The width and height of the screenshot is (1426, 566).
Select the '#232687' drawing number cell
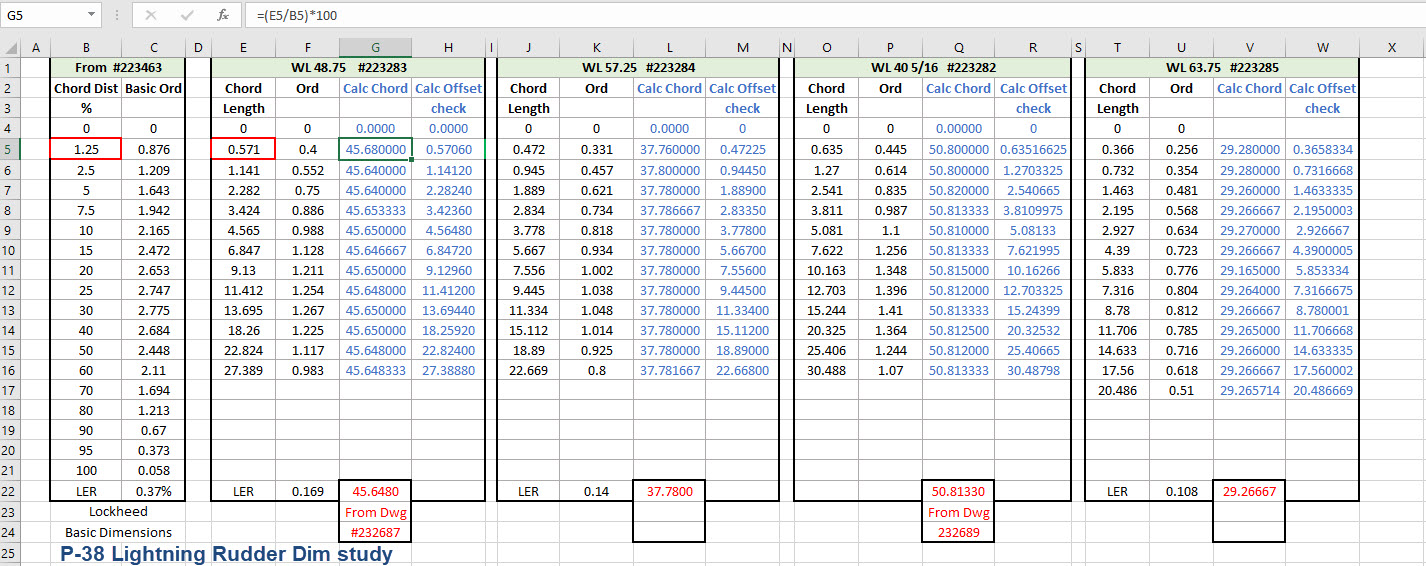375,532
